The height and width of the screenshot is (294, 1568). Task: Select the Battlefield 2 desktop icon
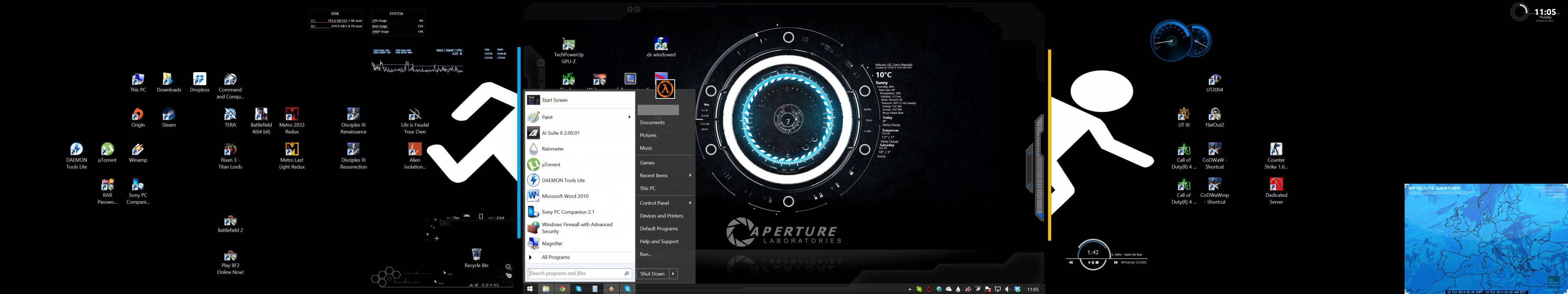coord(230,223)
